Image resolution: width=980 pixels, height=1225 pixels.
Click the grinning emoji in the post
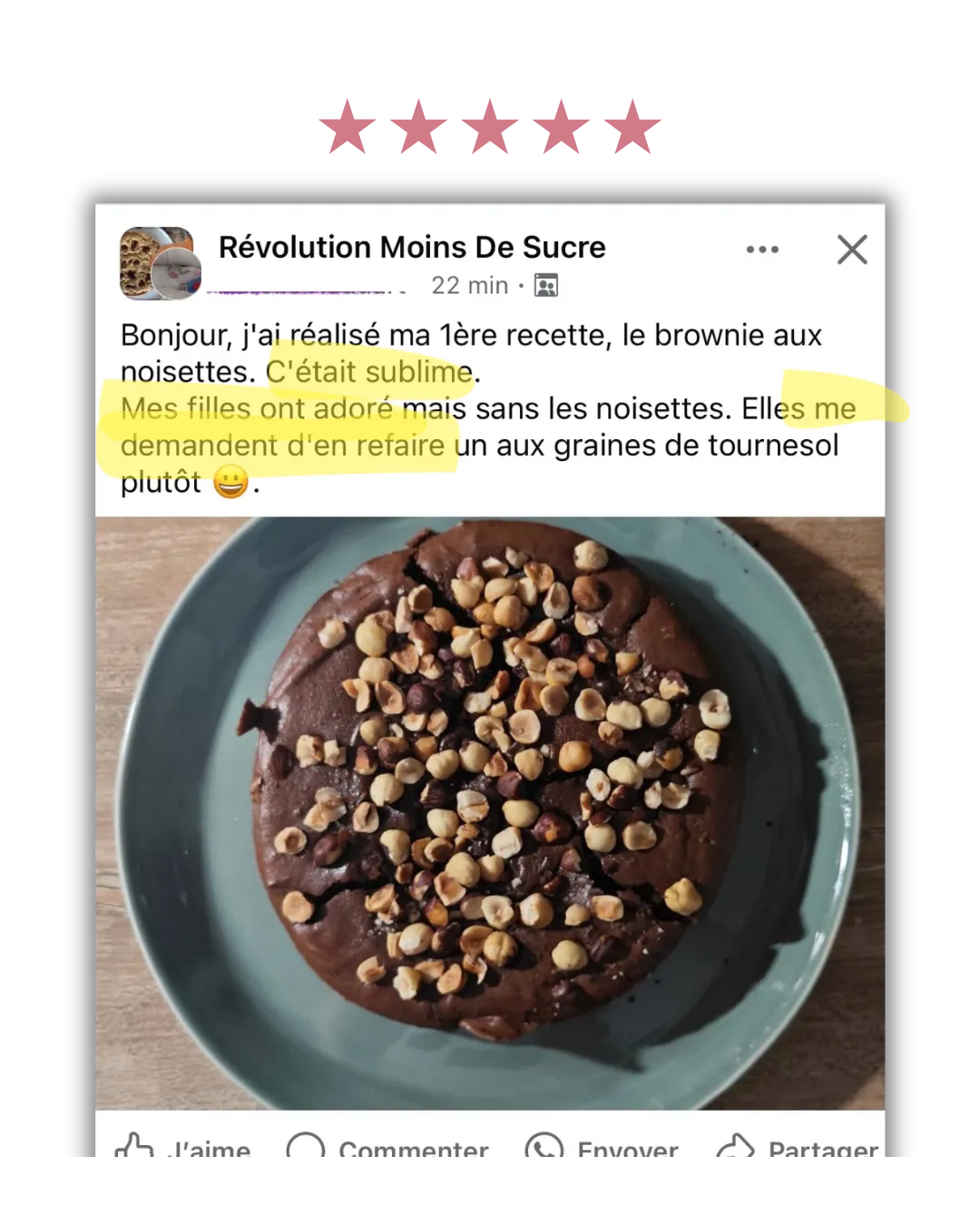click(x=230, y=482)
